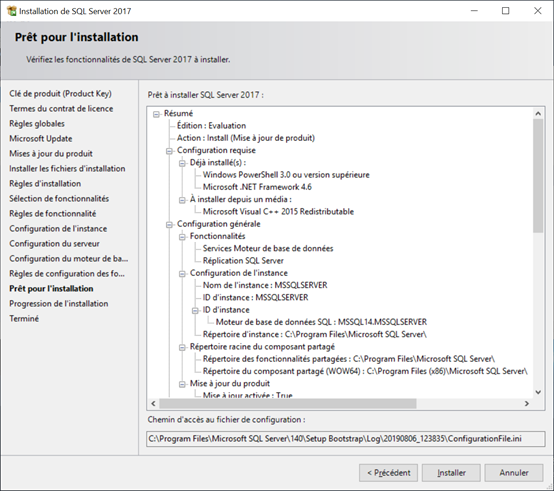Image resolution: width=554 pixels, height=491 pixels.
Task: Collapse the Mise à jour du produit node
Action: click(182, 384)
